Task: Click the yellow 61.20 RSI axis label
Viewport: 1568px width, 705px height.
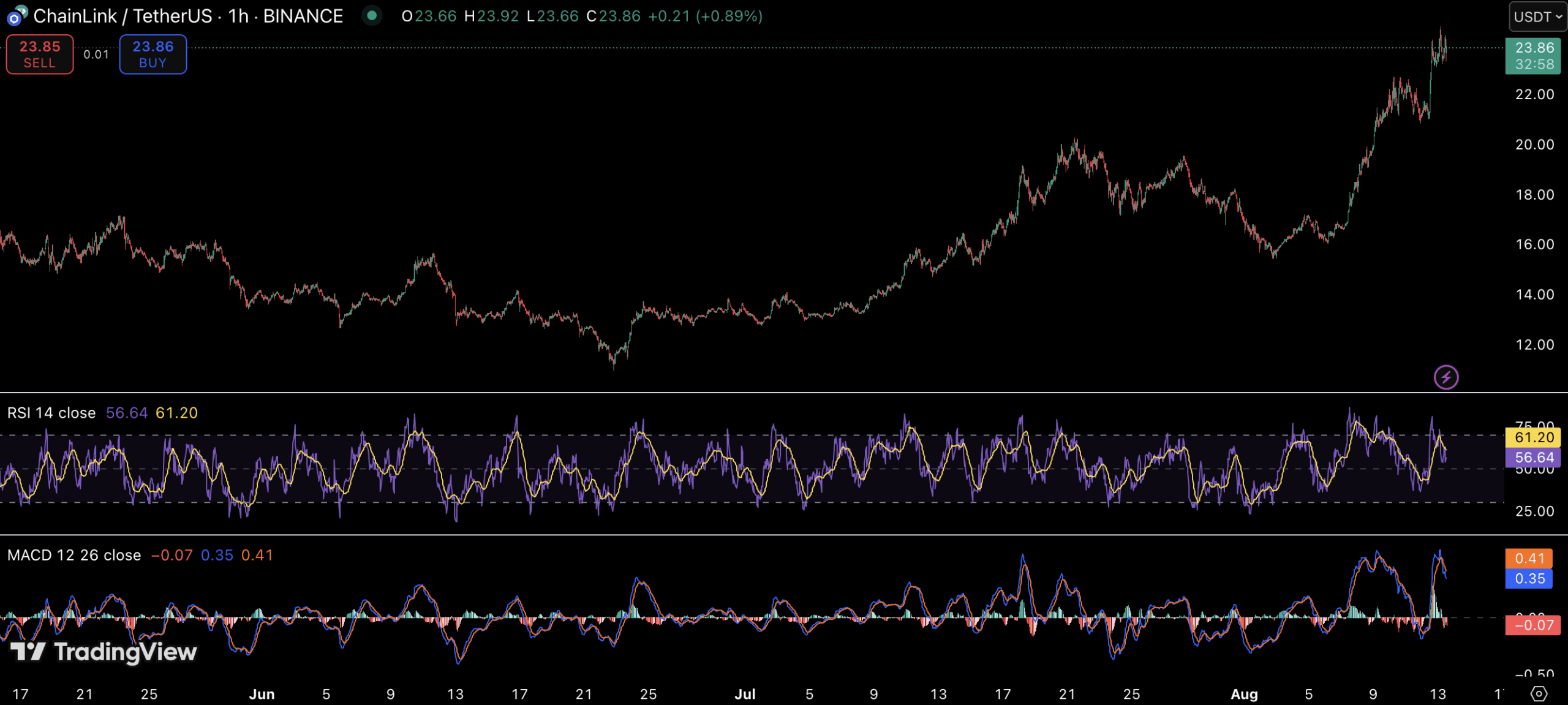Action: (x=1534, y=437)
